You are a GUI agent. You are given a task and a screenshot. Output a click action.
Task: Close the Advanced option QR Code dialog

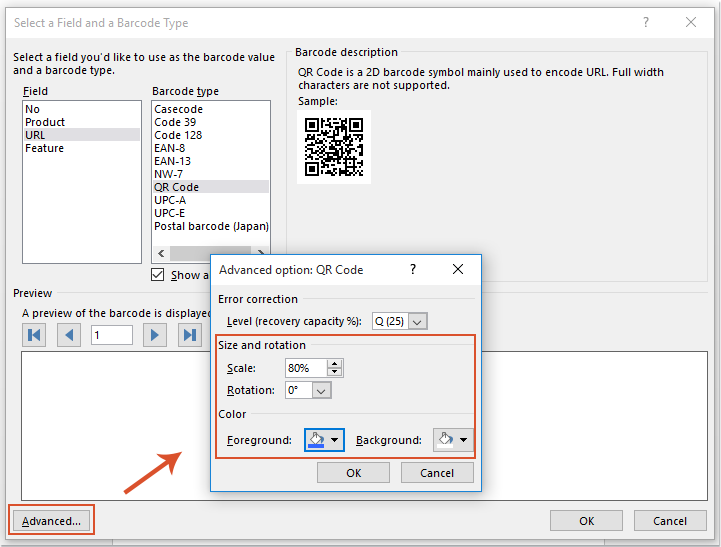(x=458, y=270)
